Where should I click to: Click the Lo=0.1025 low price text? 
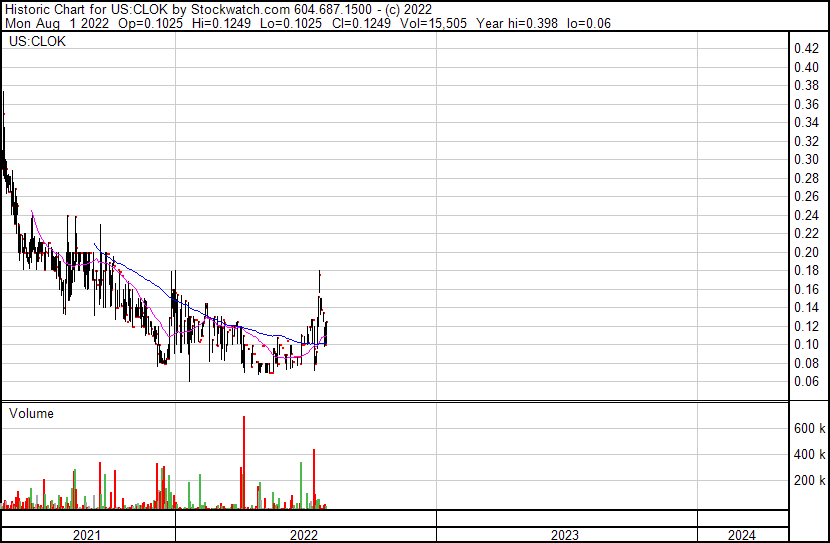(x=291, y=23)
